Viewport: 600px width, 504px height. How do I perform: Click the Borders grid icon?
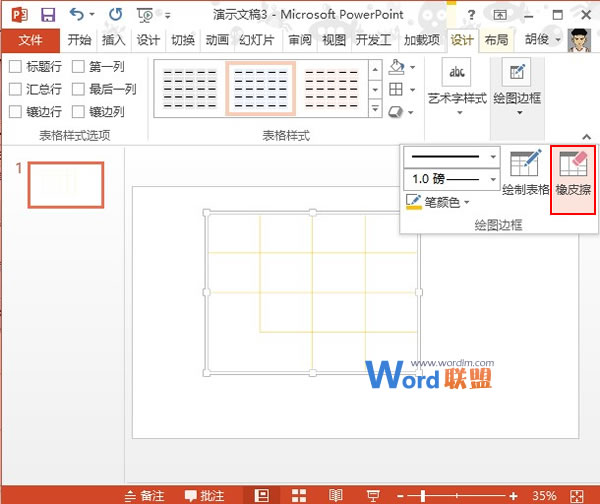tap(396, 90)
